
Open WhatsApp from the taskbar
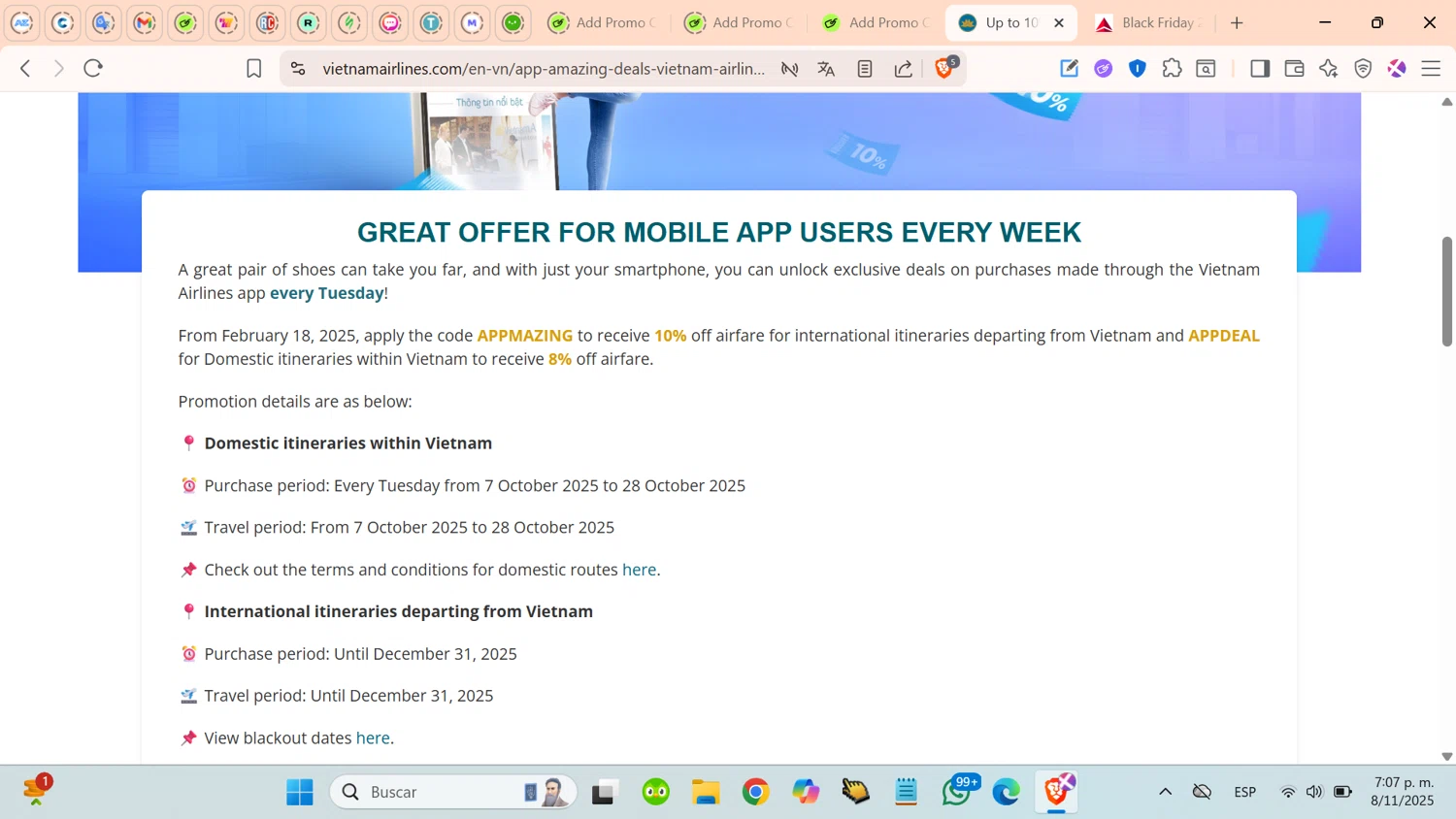pos(957,792)
